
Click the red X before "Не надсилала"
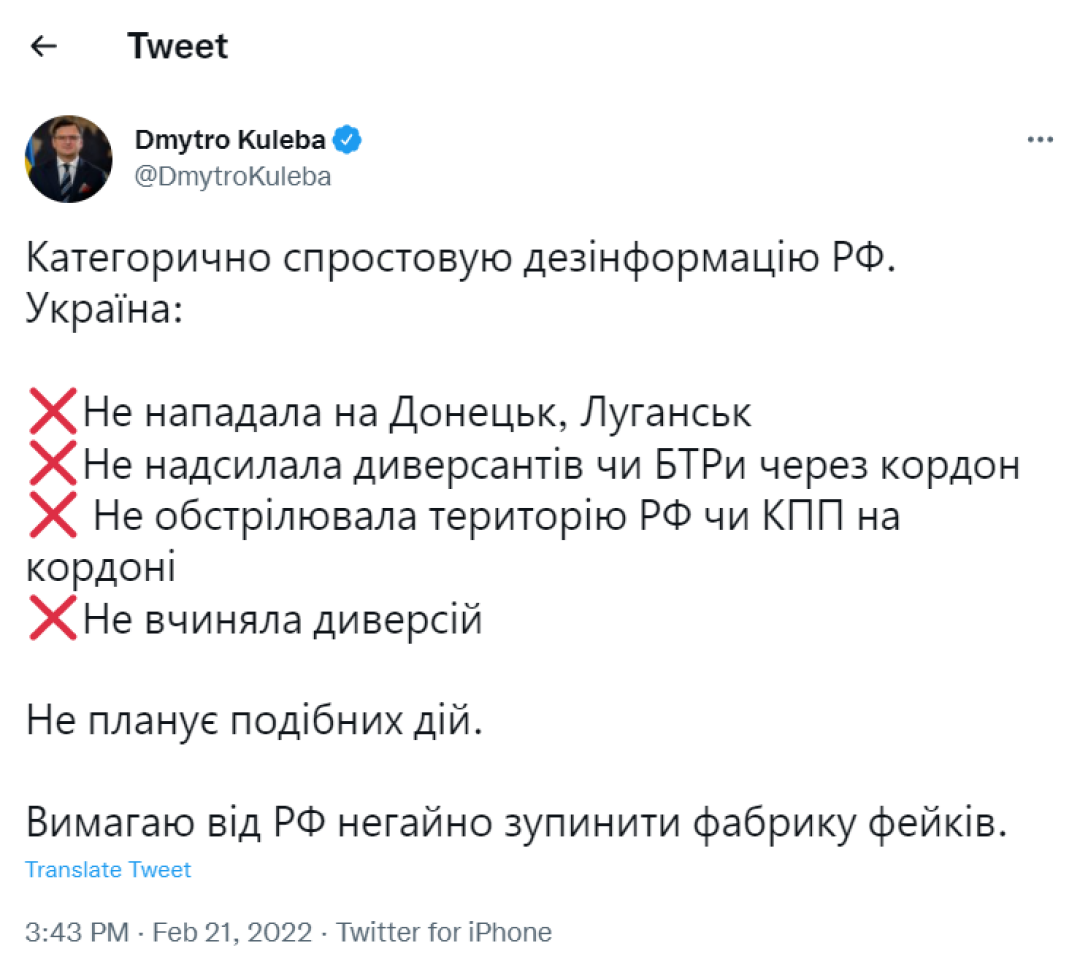[x=53, y=464]
